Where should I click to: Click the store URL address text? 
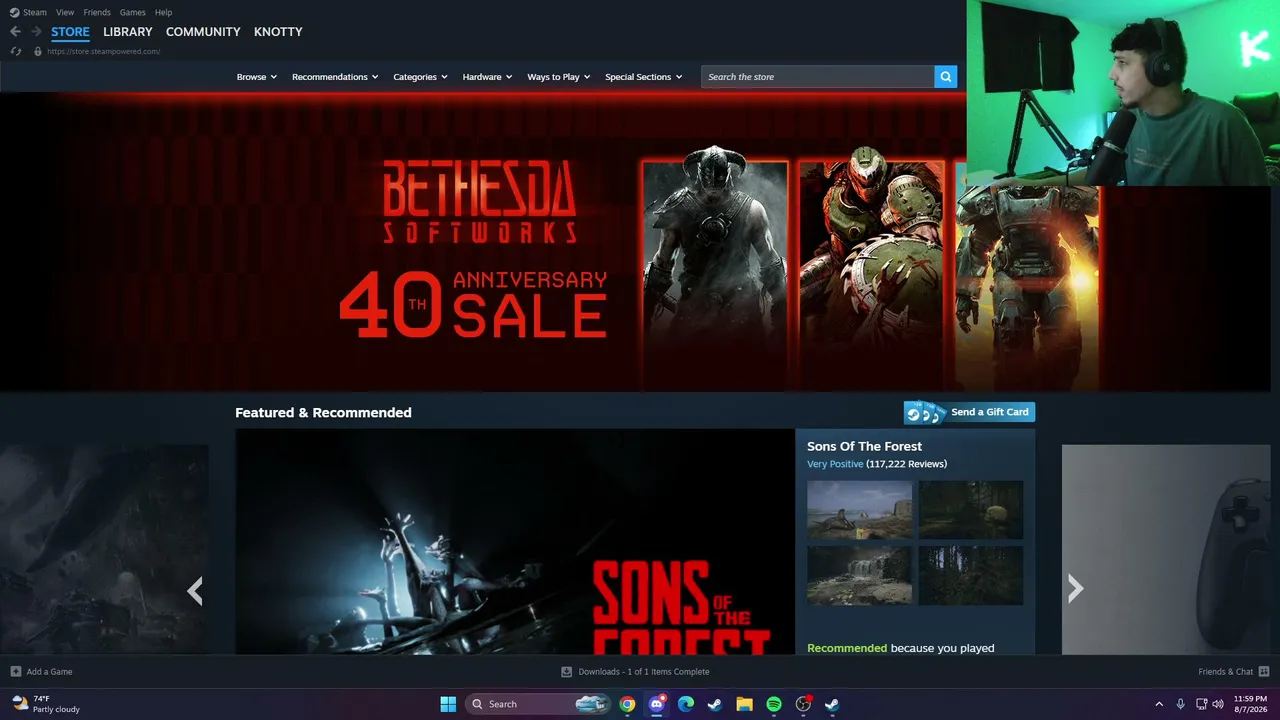103,51
